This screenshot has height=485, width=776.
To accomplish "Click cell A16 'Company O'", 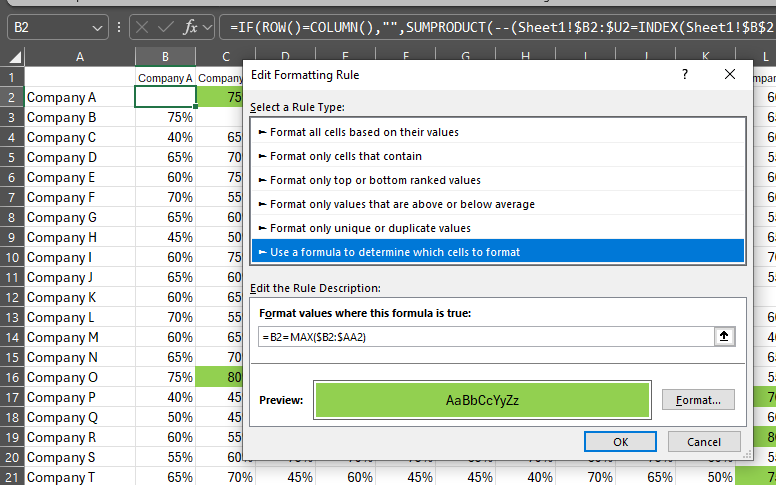I will [x=80, y=377].
